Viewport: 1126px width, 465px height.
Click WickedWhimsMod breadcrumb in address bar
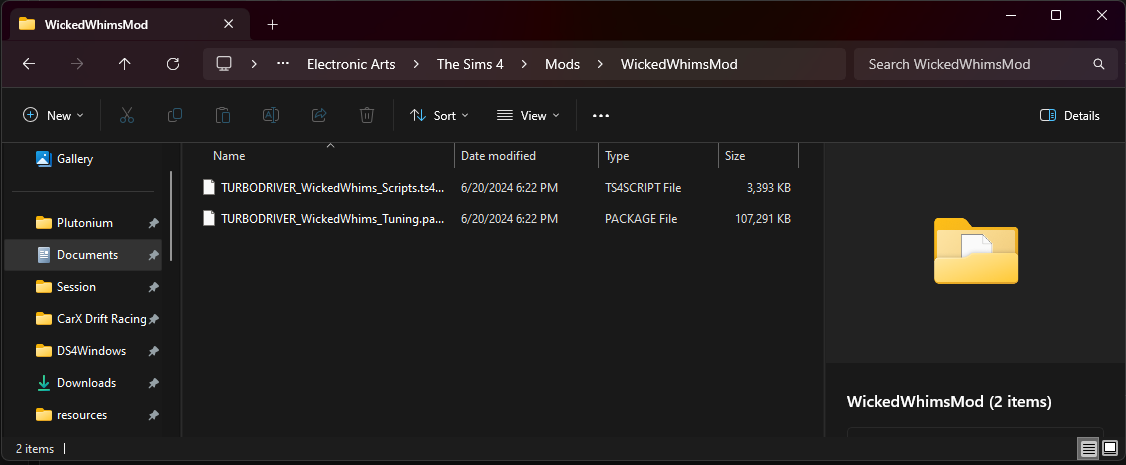pos(679,64)
